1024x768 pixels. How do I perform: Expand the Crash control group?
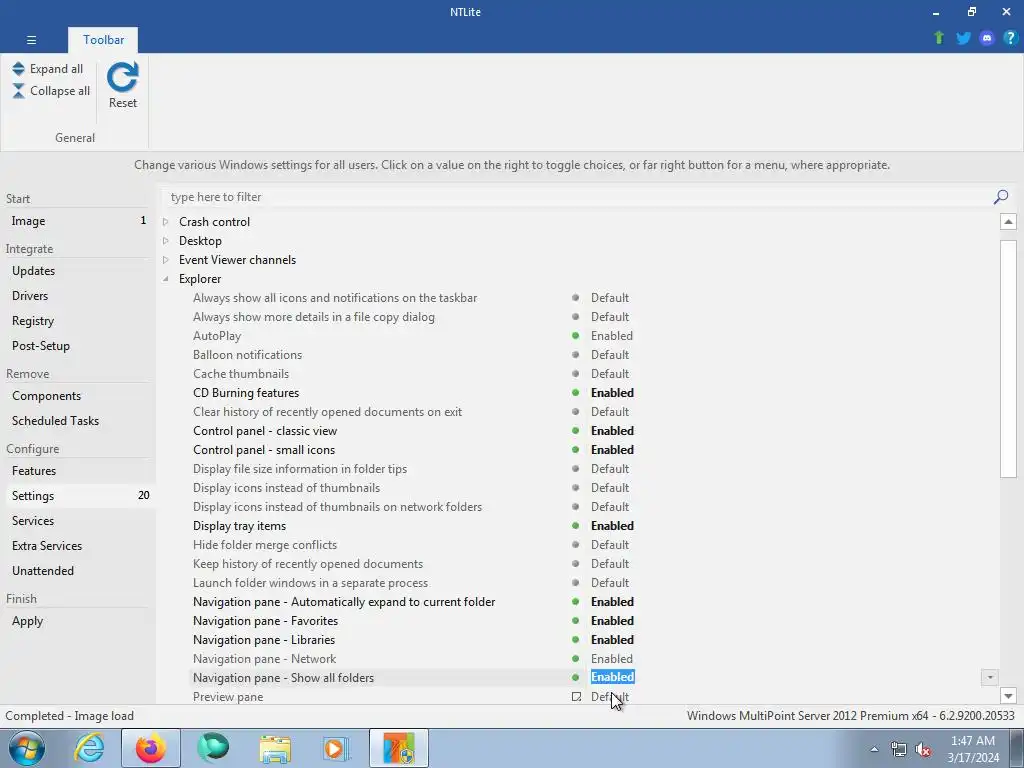pyautogui.click(x=166, y=222)
